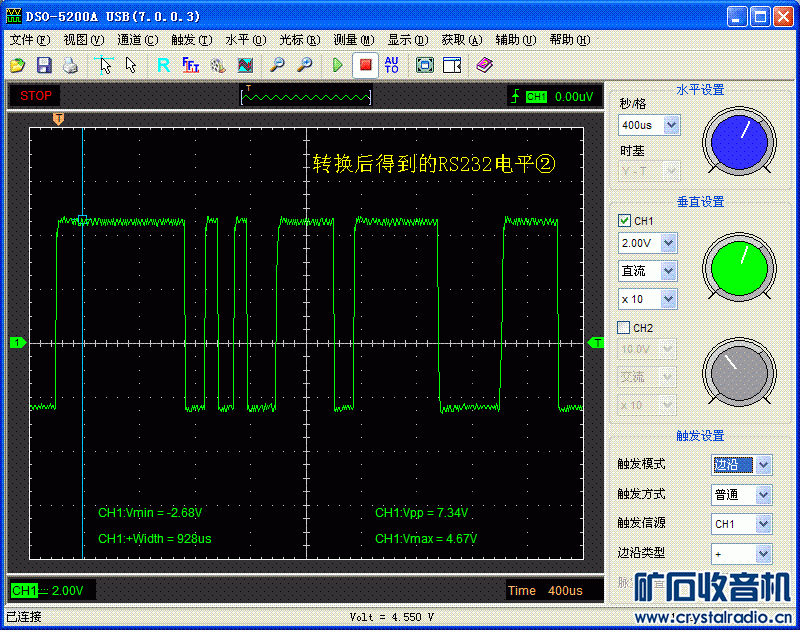Open the 辅助(U) menu

pyautogui.click(x=516, y=40)
